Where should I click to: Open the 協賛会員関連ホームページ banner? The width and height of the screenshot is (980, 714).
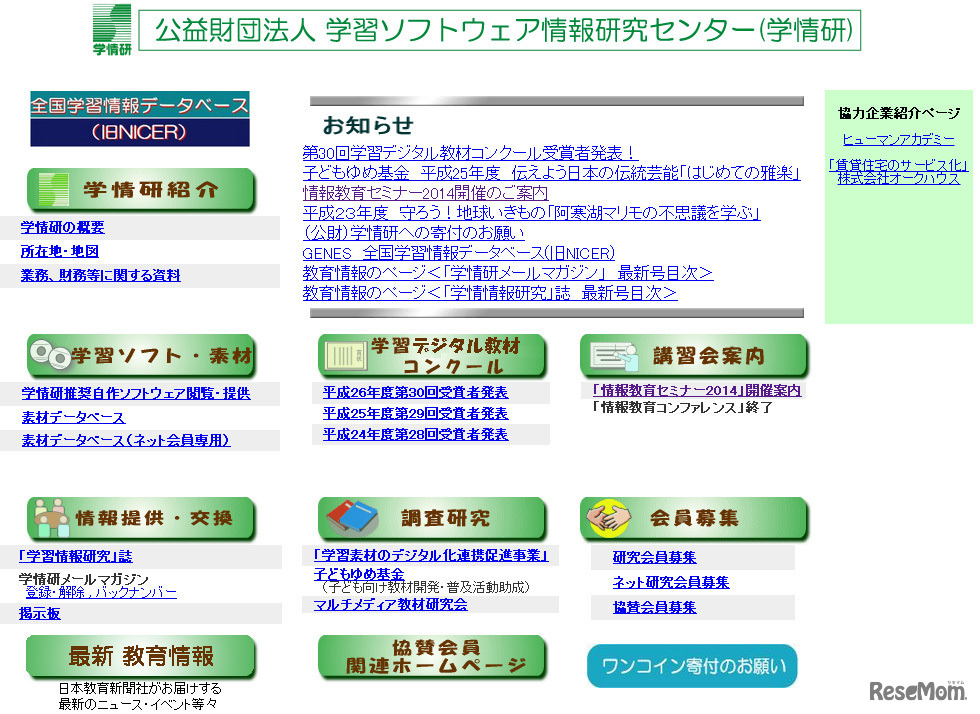pos(432,657)
